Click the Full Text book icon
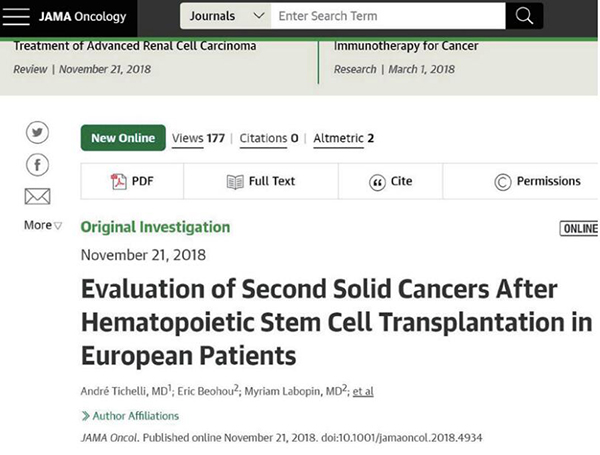This screenshot has height=455, width=600. coord(235,182)
